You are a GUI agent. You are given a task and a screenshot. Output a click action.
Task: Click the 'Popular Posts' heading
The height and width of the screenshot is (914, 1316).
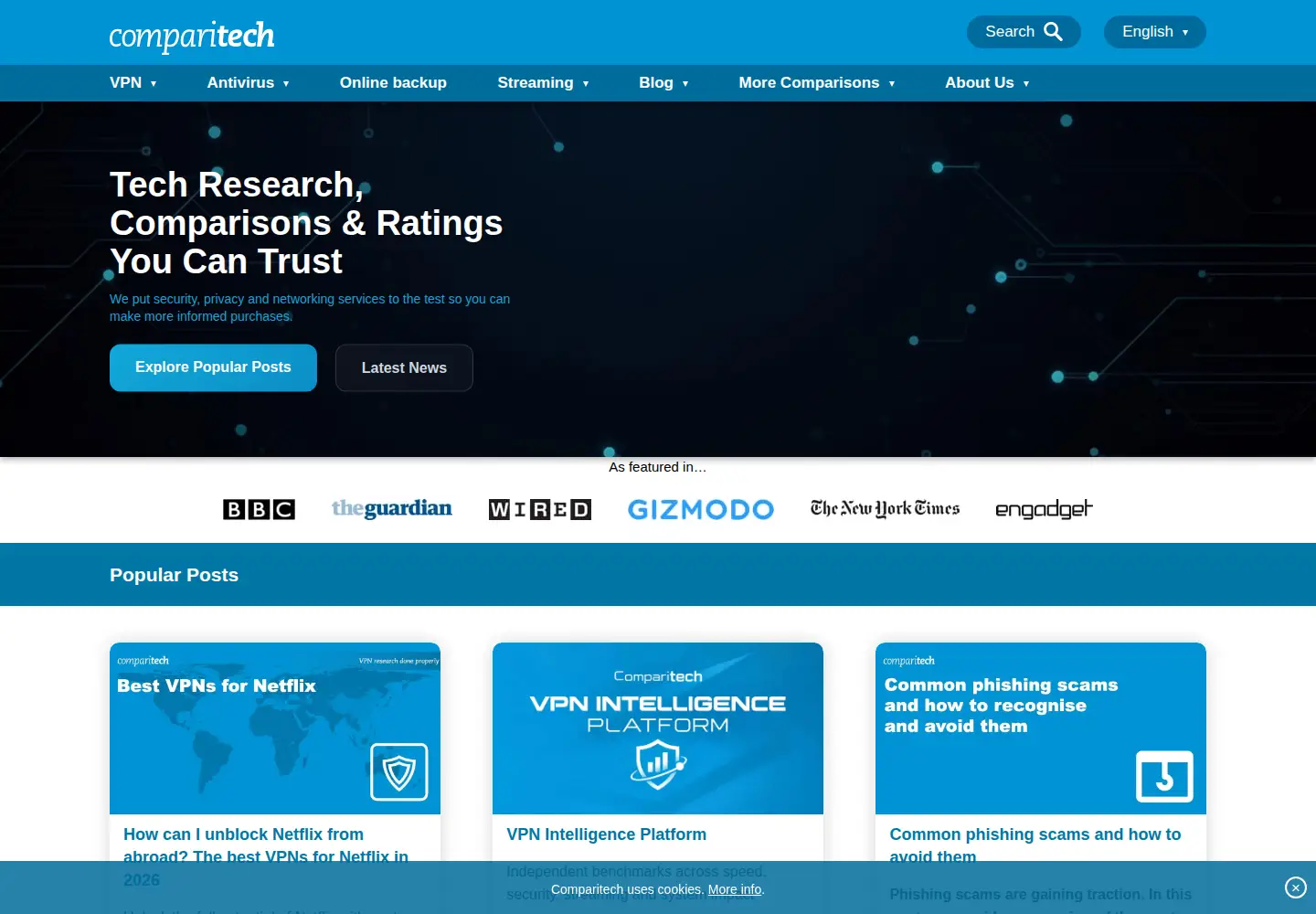coord(174,575)
